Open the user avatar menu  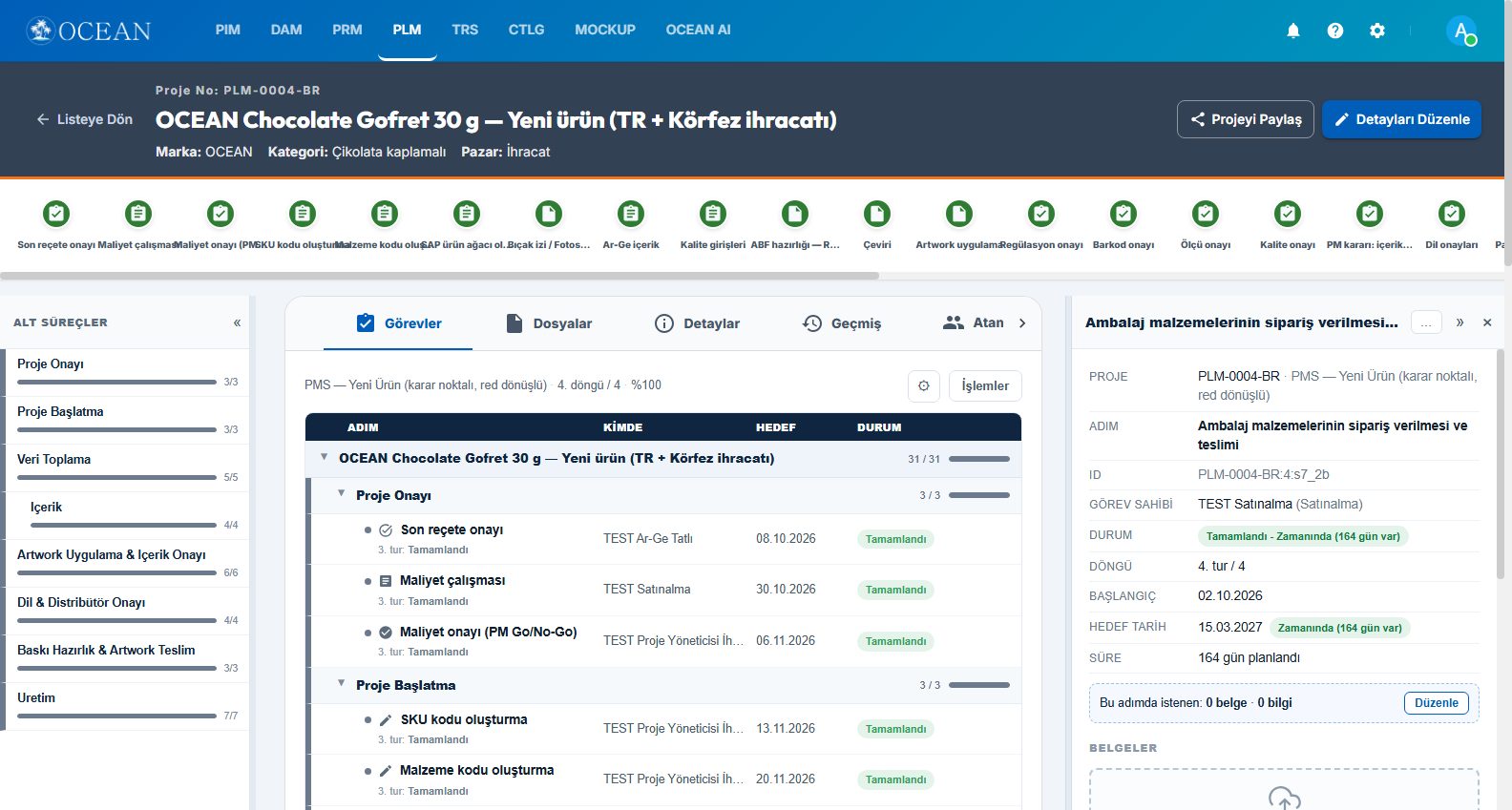[x=1461, y=31]
